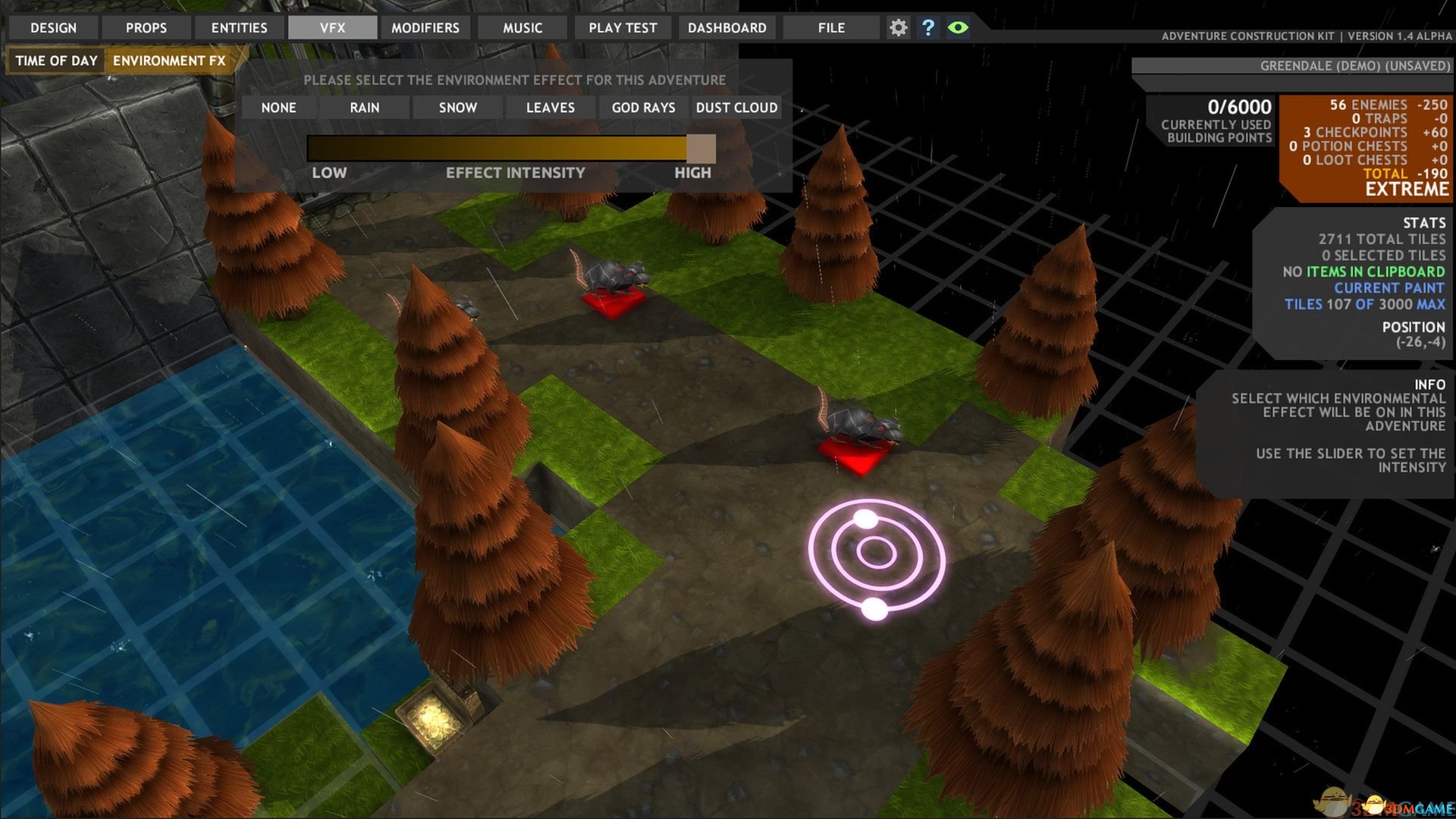Viewport: 1456px width, 819px height.
Task: Toggle the green eye visibility icon
Action: [958, 28]
